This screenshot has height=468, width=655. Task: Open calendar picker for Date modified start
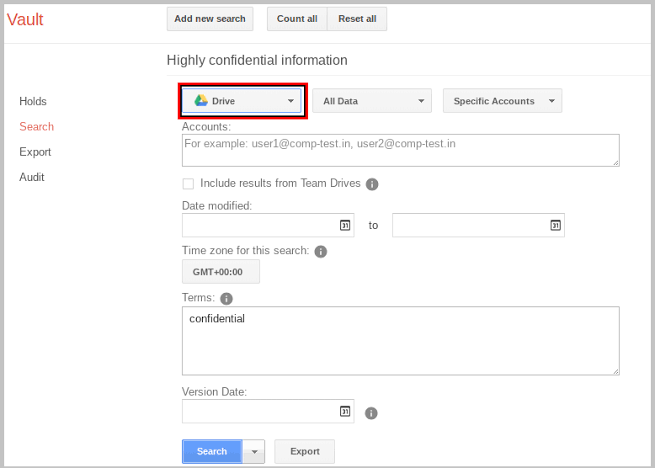coord(346,225)
